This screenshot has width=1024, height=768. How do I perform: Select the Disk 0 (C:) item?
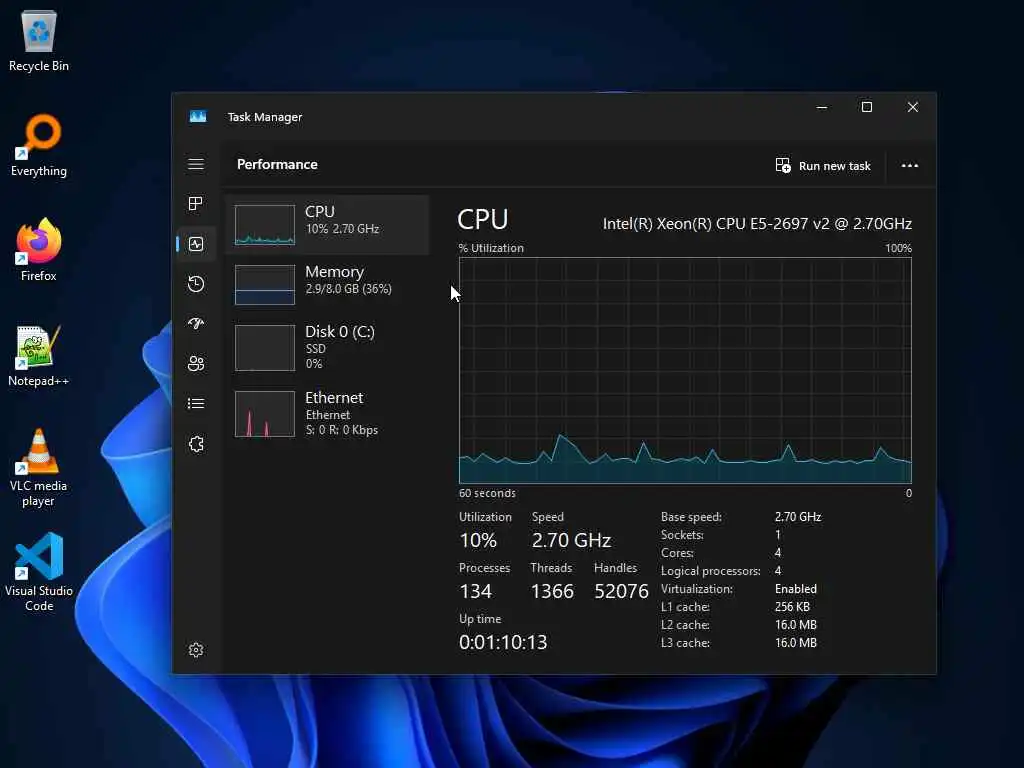point(327,347)
